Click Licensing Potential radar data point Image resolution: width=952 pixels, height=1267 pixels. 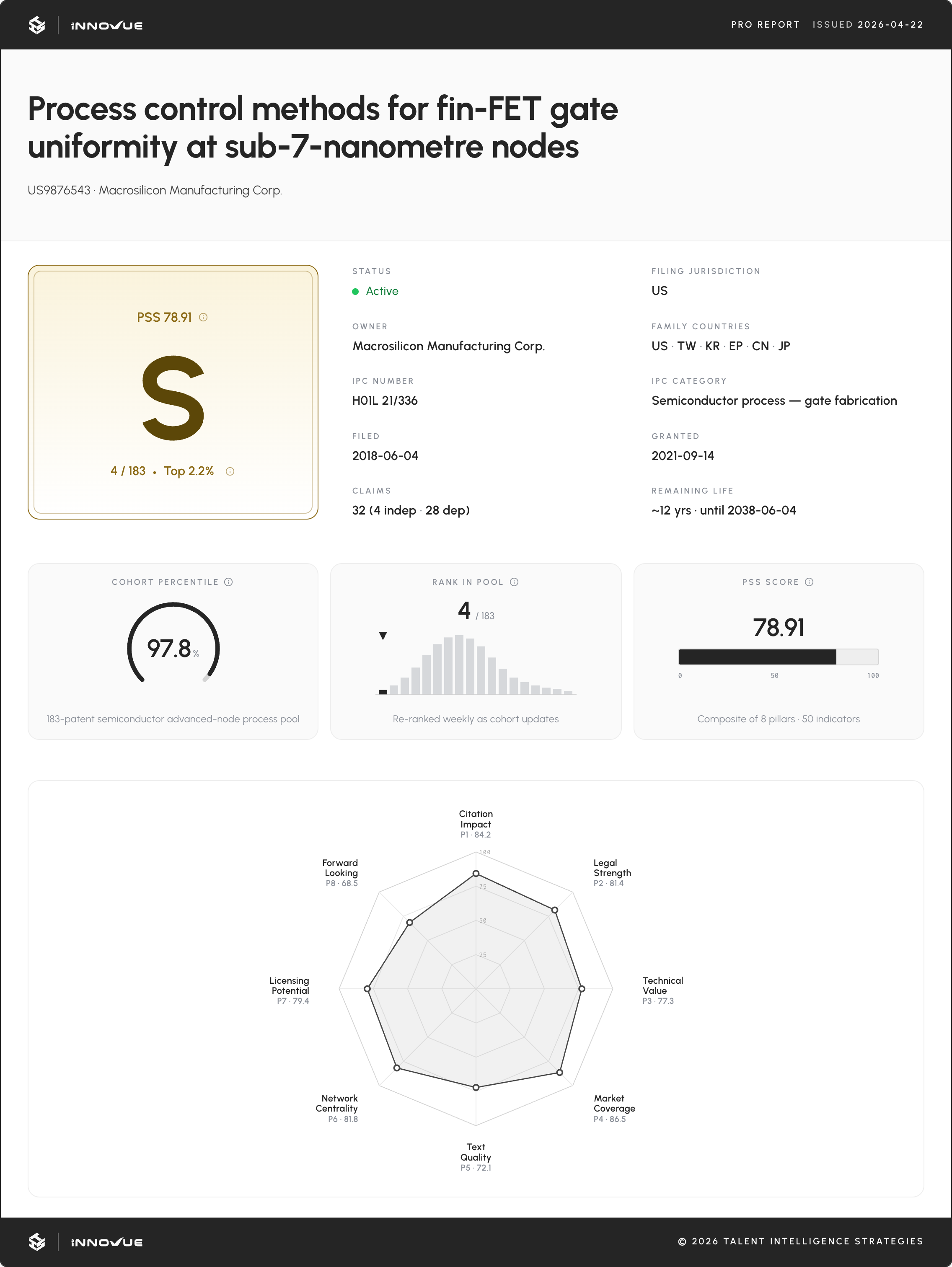pos(368,989)
